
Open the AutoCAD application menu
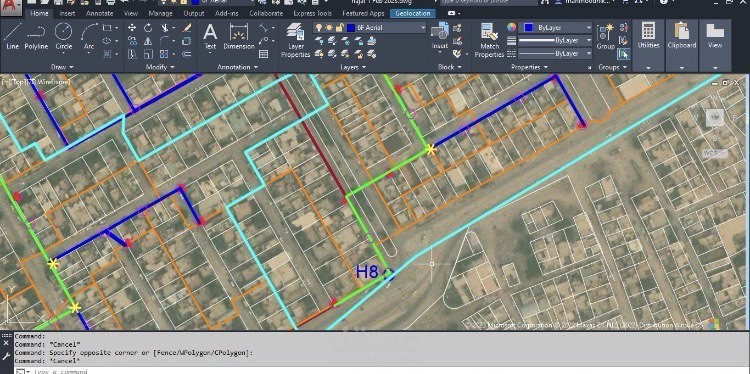(11, 7)
